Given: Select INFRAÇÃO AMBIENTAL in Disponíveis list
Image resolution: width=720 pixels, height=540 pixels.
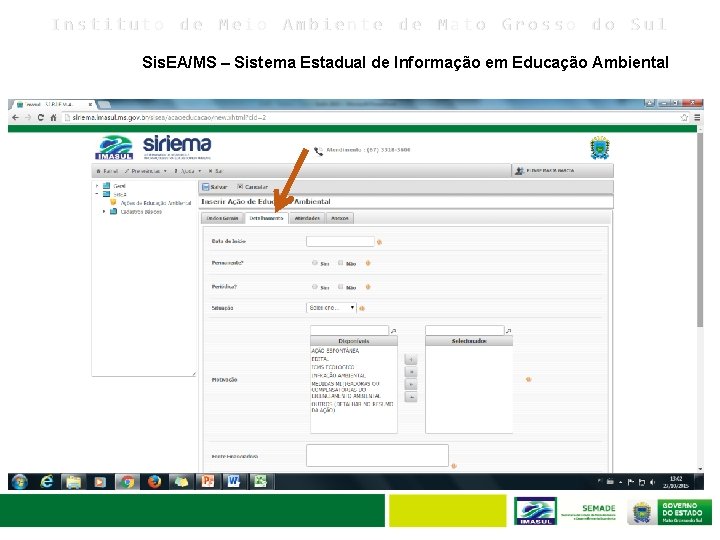Looking at the screenshot, I should click(x=338, y=376).
